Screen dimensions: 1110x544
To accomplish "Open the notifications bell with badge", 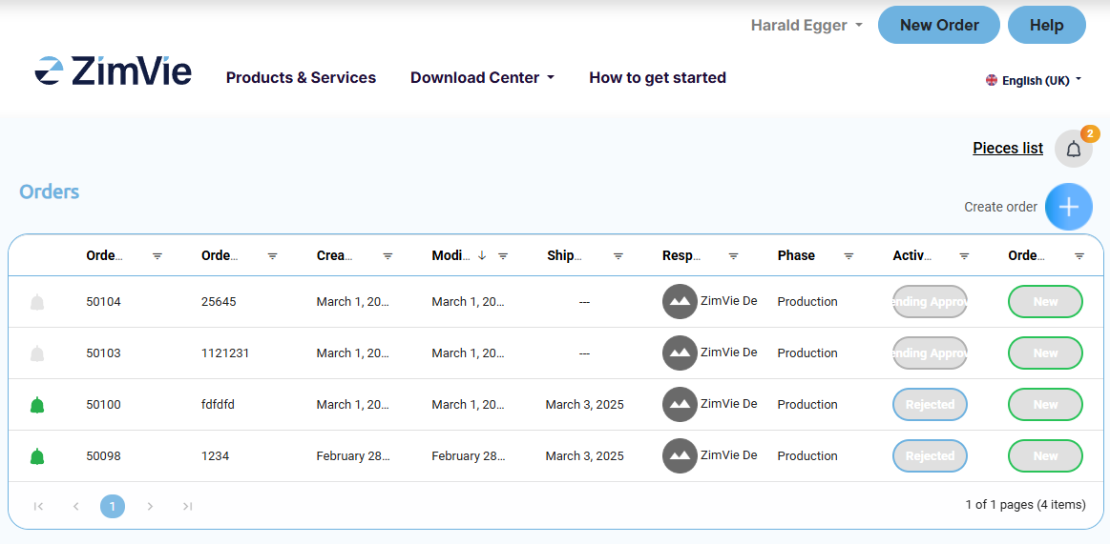I will coord(1073,149).
